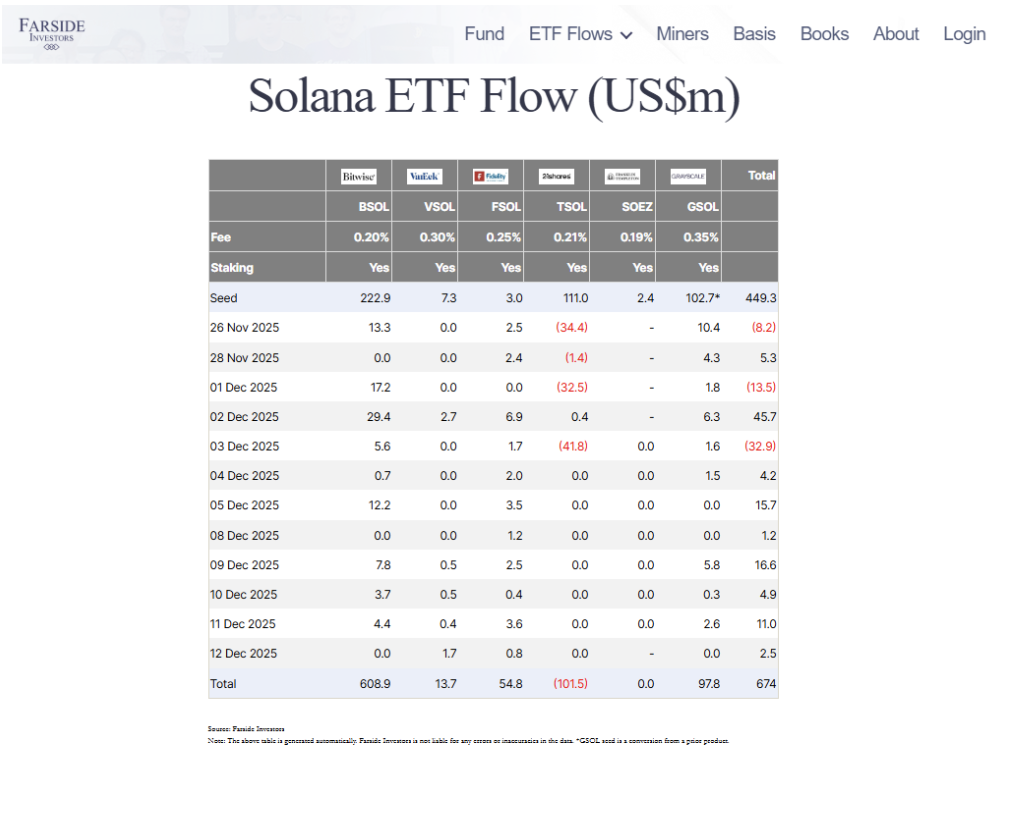This screenshot has width=1020, height=816.
Task: Click the Source: Farside Investors footer text
Action: click(x=245, y=729)
